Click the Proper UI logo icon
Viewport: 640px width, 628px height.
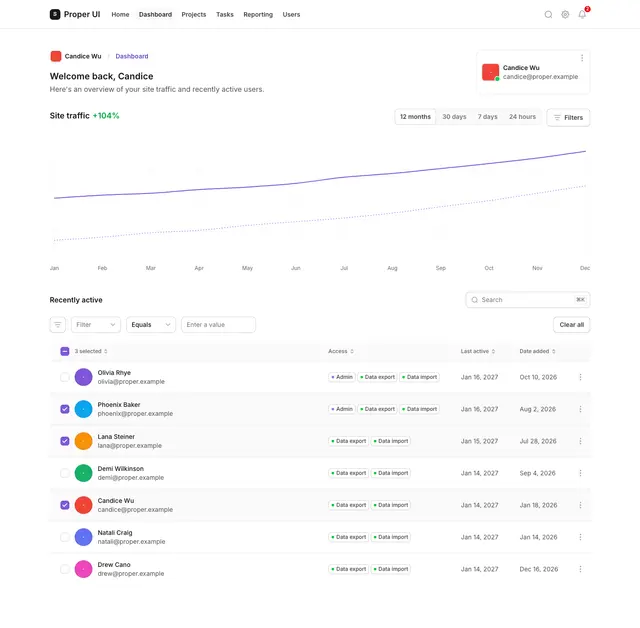(x=55, y=14)
